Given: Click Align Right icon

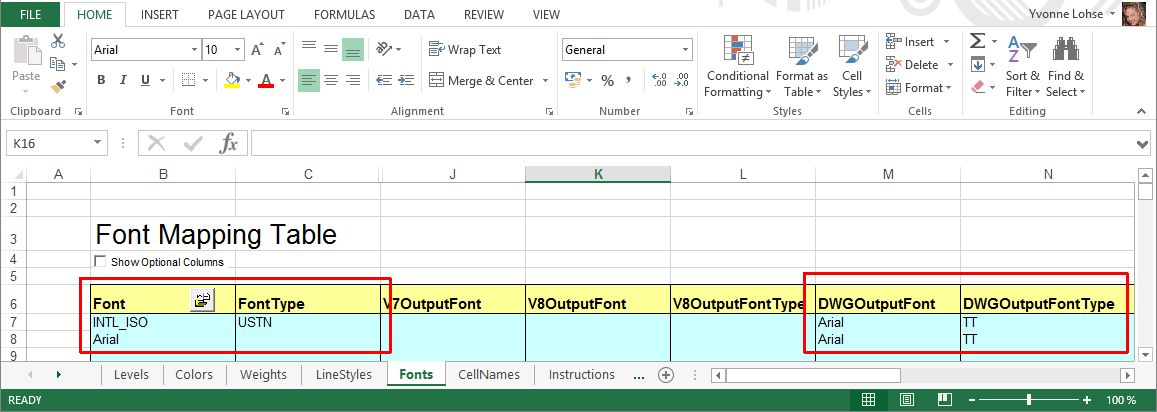Looking at the screenshot, I should pyautogui.click(x=353, y=80).
